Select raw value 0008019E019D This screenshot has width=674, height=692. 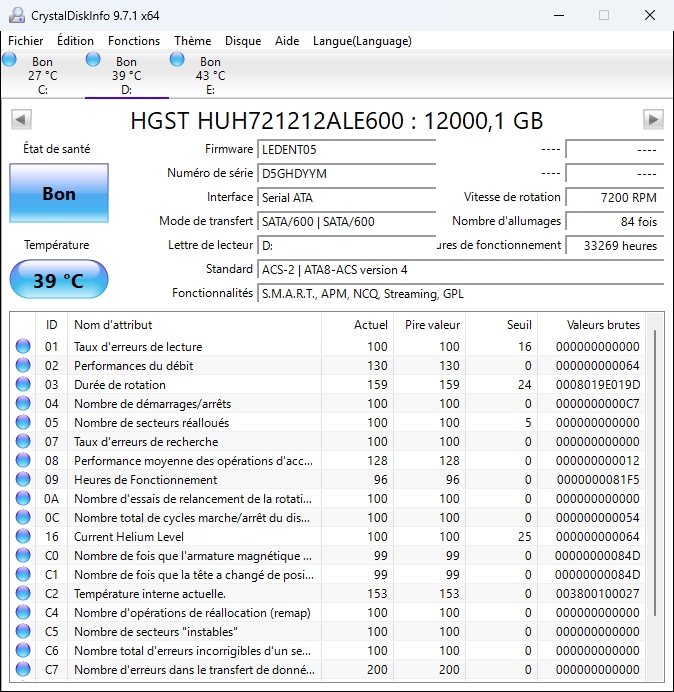click(x=598, y=385)
